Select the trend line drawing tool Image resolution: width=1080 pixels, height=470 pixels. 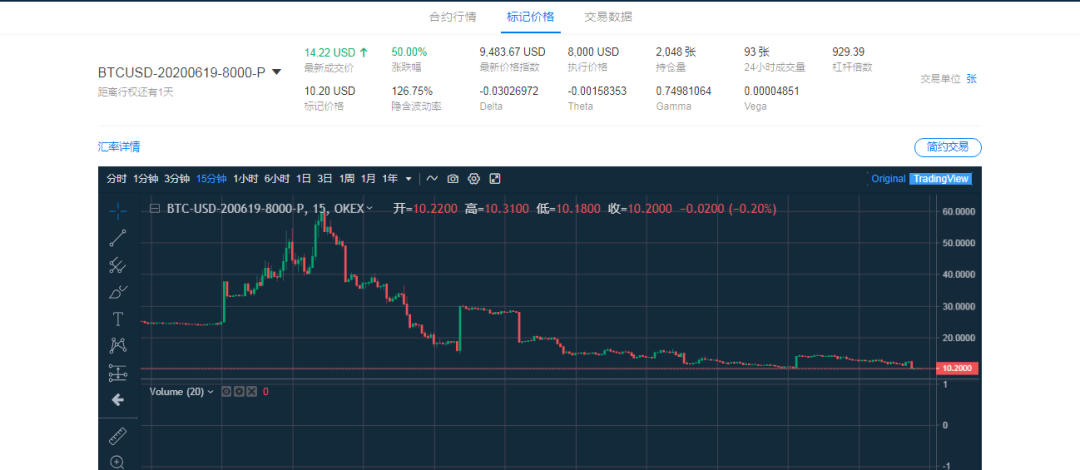pos(118,238)
